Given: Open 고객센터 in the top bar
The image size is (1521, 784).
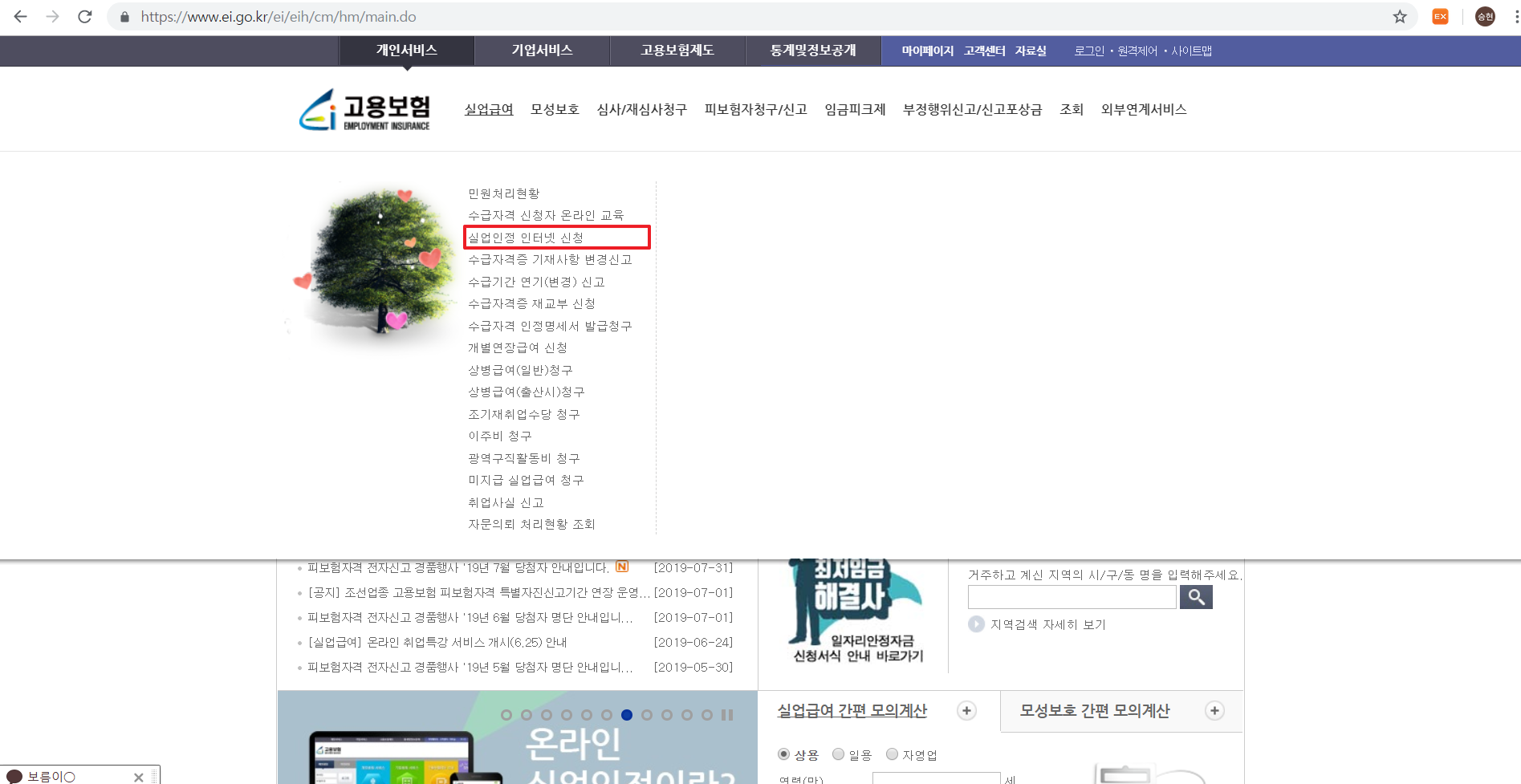Looking at the screenshot, I should [x=984, y=51].
